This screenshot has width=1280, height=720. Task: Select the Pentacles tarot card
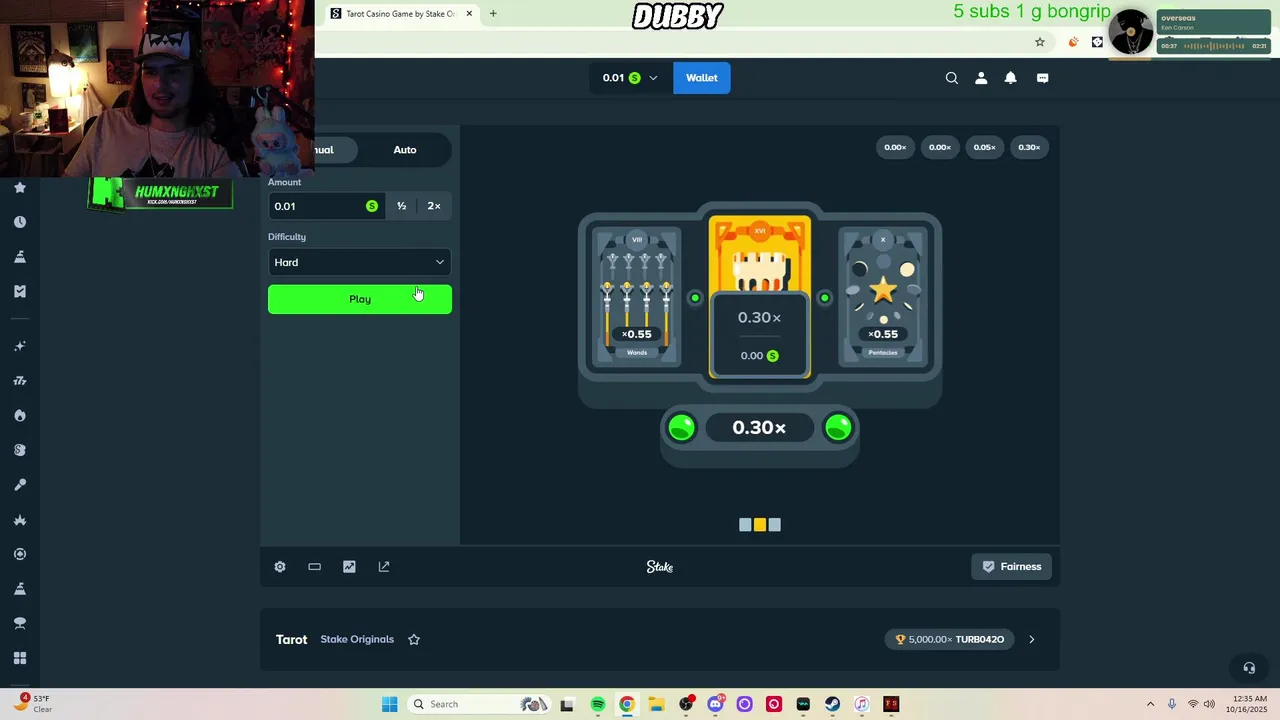[x=883, y=298]
